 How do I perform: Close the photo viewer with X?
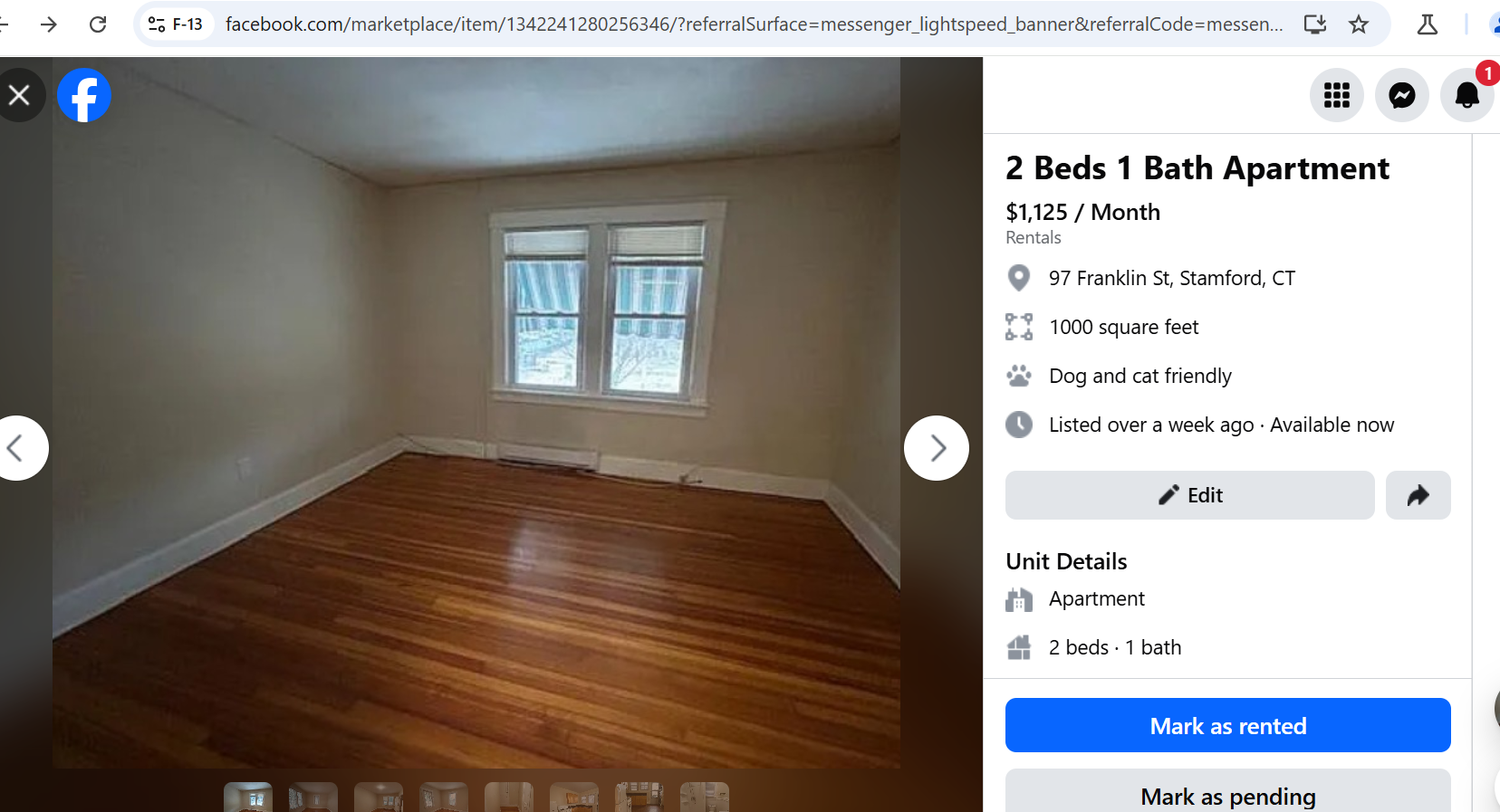point(19,95)
